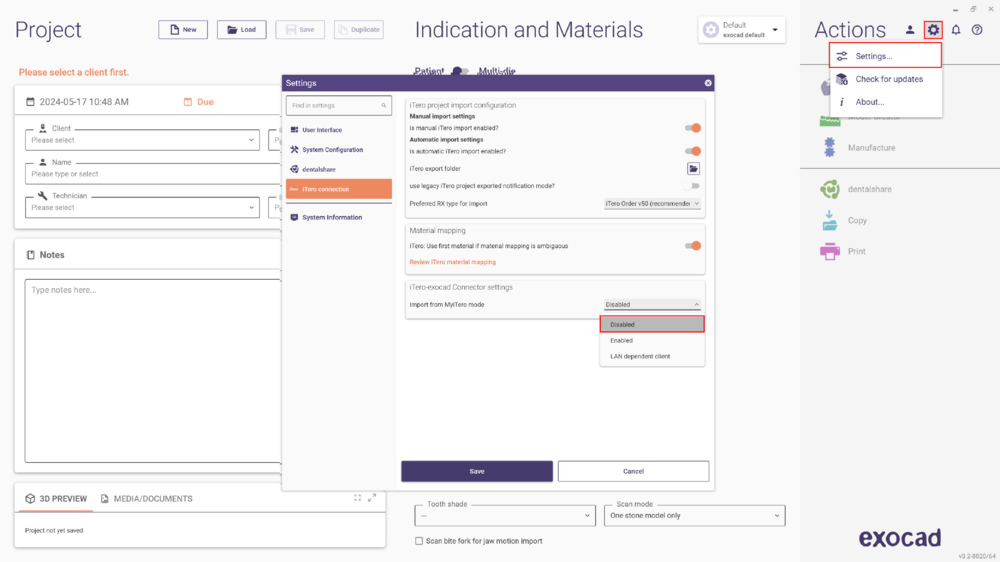Switch to the MEDIA/DOCUMENTS tab
This screenshot has width=1000, height=562.
147,498
